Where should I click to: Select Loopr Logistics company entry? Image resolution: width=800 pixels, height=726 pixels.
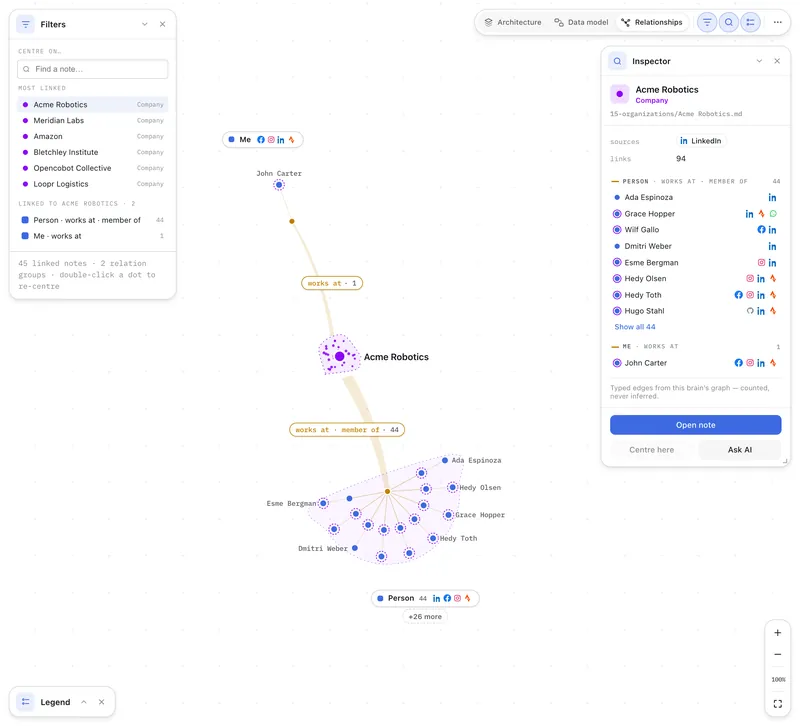tap(92, 184)
